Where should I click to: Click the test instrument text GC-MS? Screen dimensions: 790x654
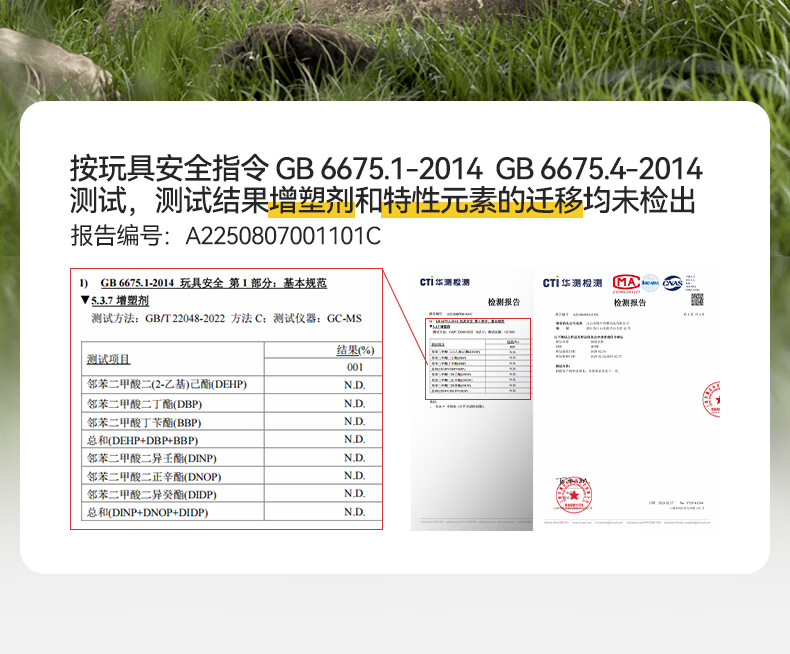tap(344, 318)
